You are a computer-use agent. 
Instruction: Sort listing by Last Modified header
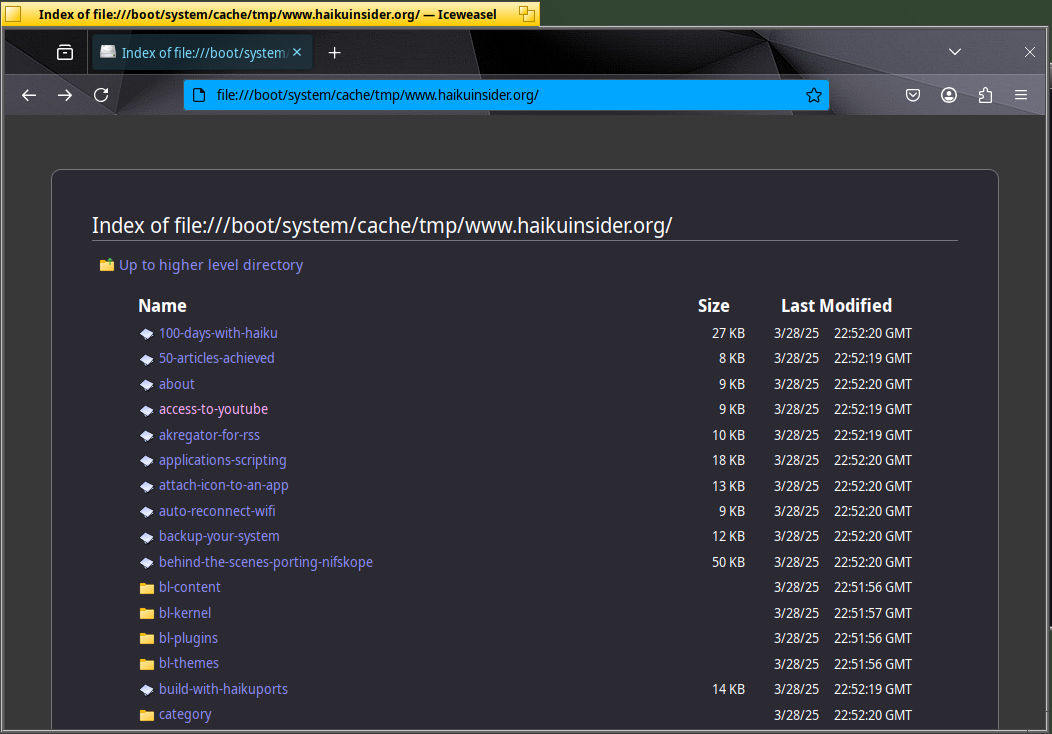(x=837, y=306)
